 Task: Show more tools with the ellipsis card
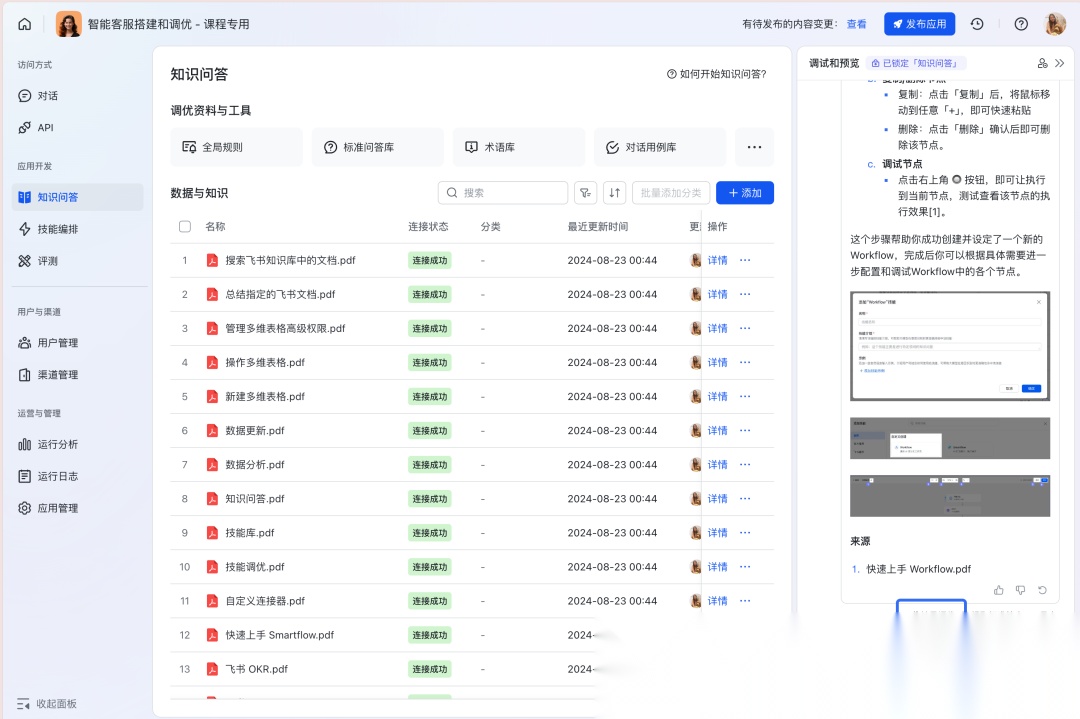coord(754,147)
